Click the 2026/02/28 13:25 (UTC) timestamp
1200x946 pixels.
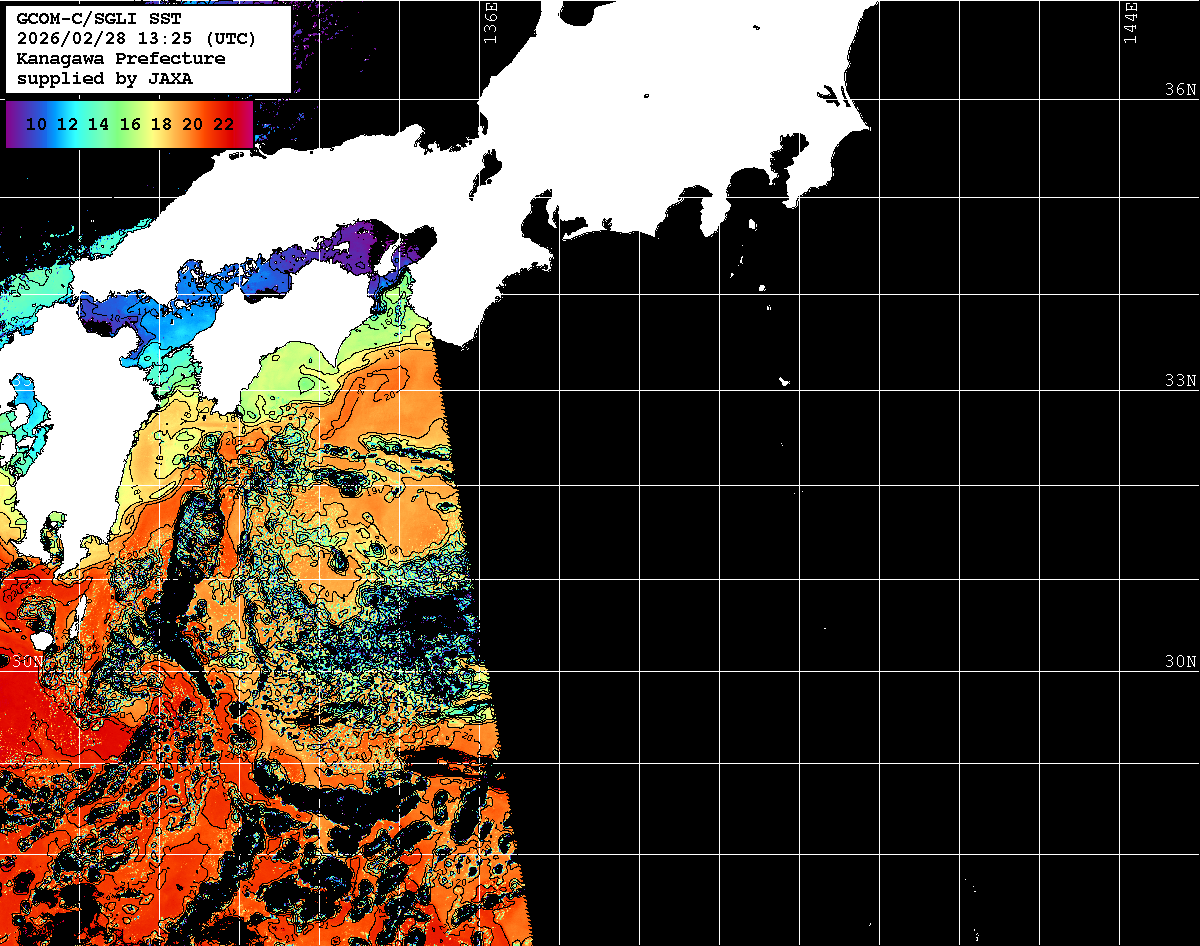point(136,39)
